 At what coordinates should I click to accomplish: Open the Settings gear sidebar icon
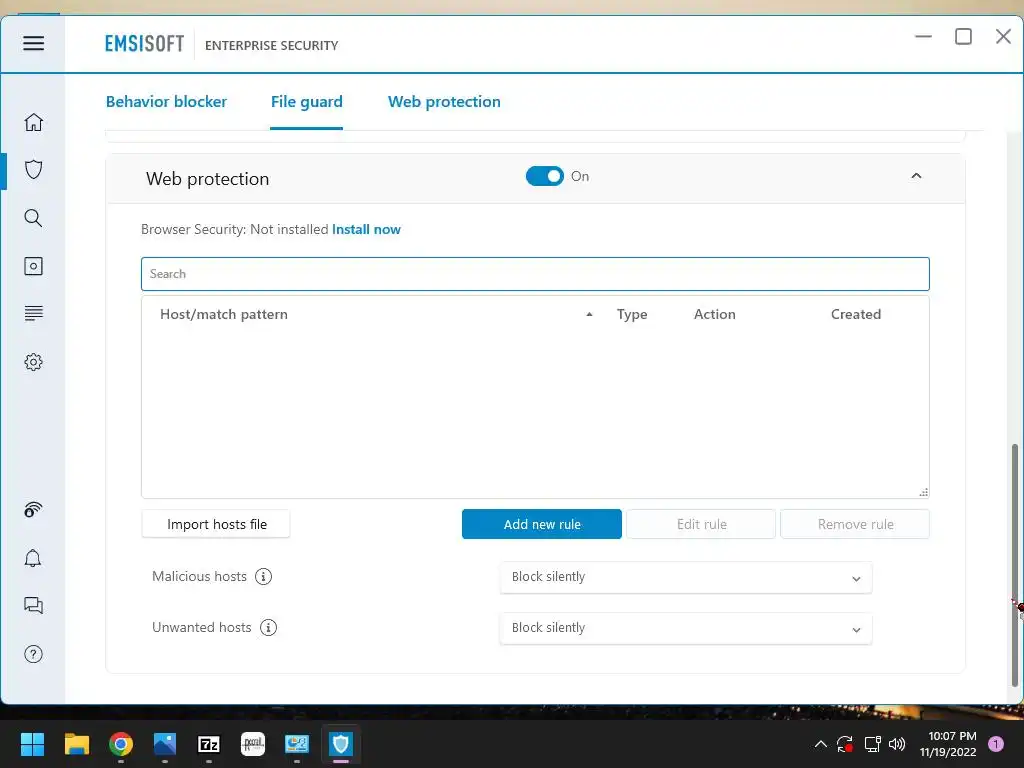click(33, 362)
